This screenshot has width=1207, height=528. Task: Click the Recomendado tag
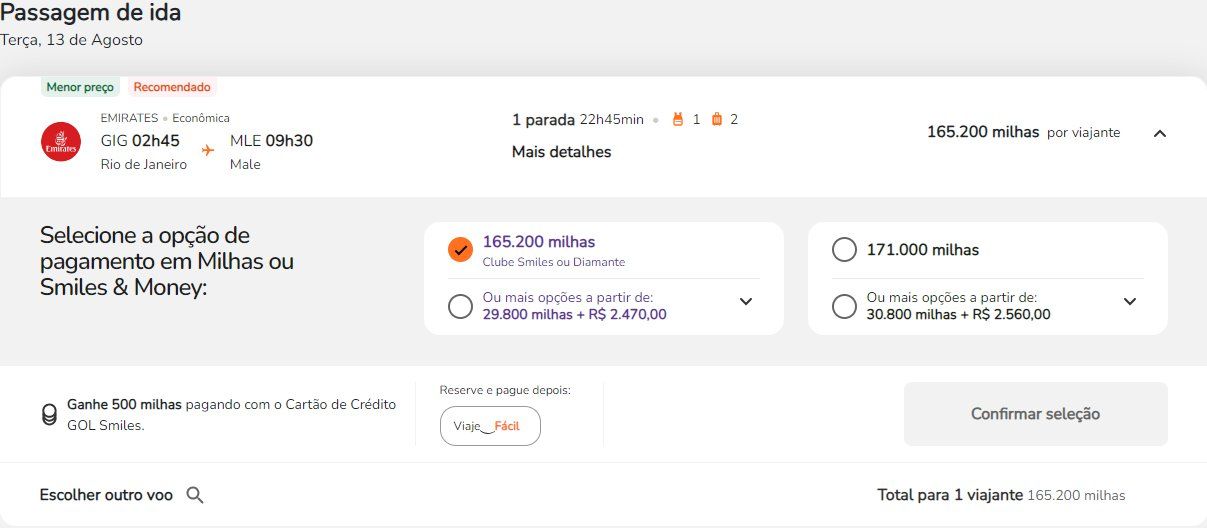(x=172, y=87)
